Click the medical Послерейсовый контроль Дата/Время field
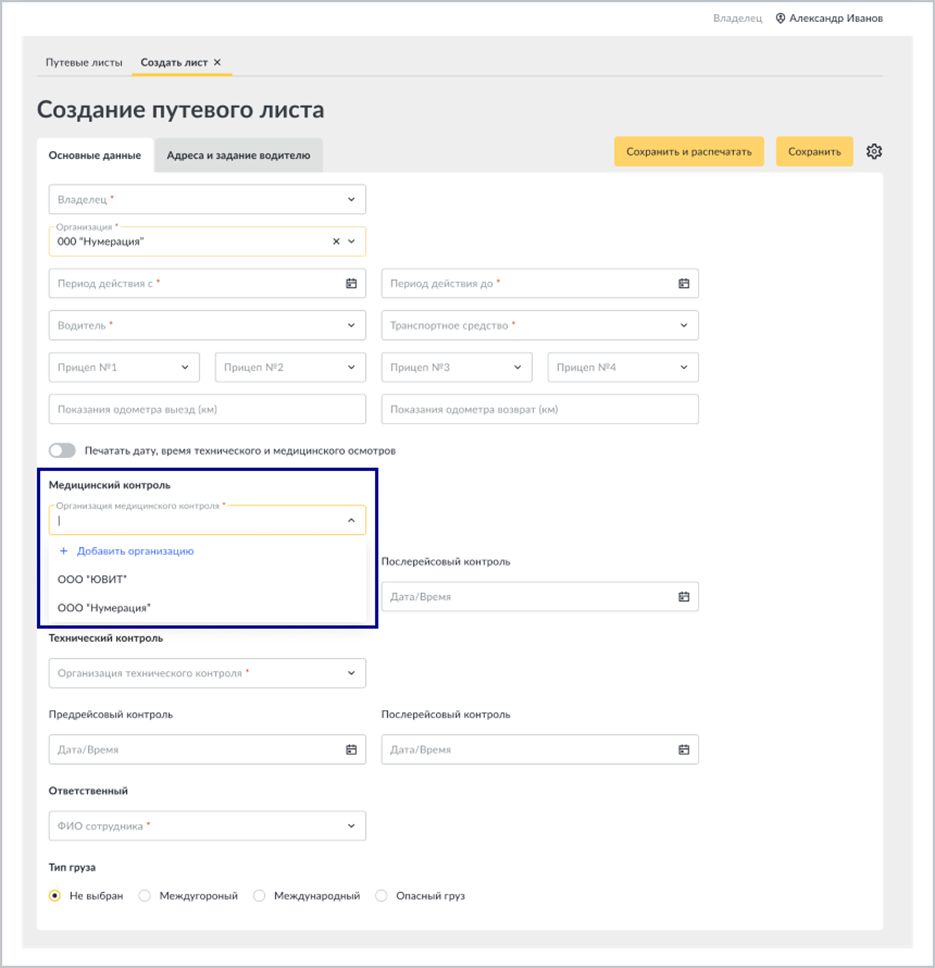This screenshot has height=968, width=935. 540,597
